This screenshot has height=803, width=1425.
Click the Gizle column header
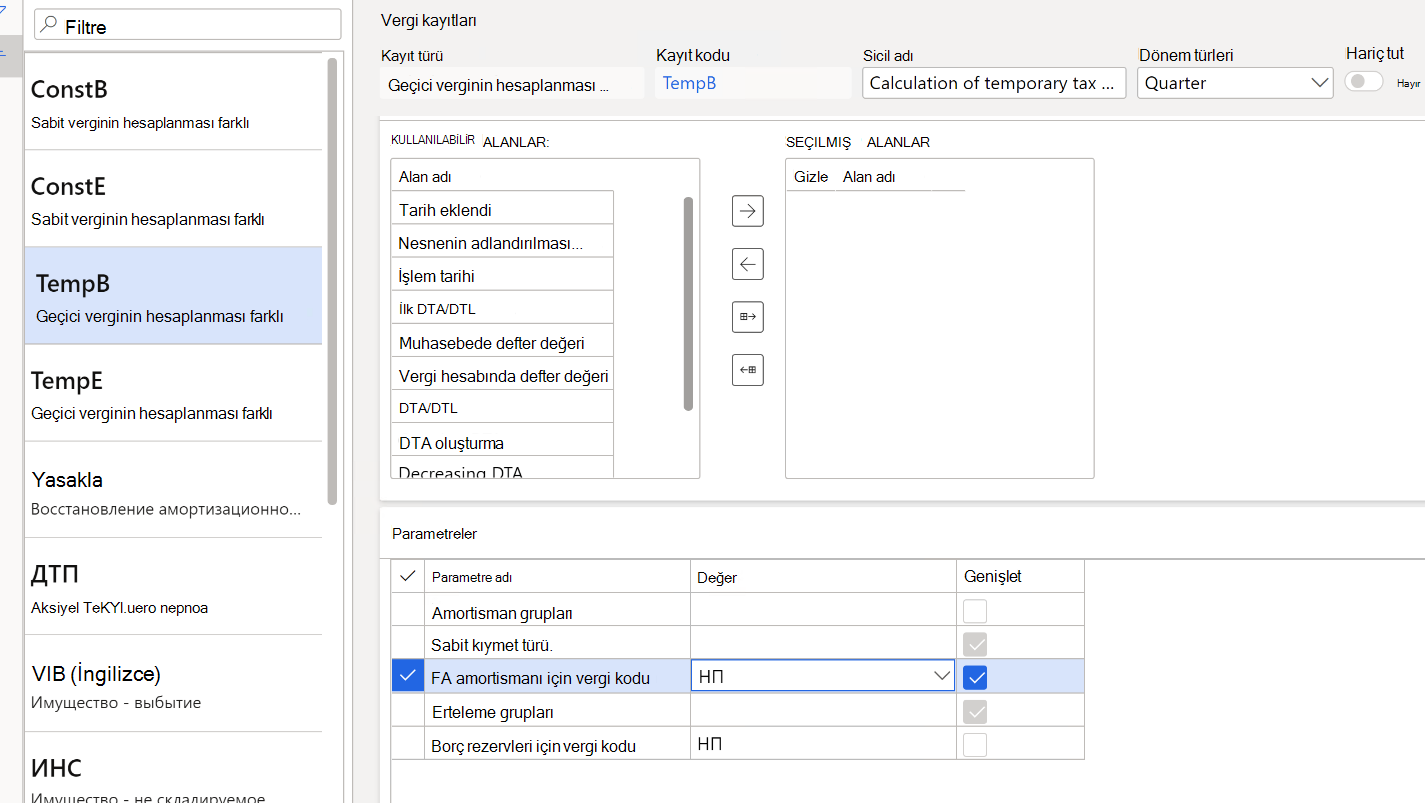tap(811, 176)
